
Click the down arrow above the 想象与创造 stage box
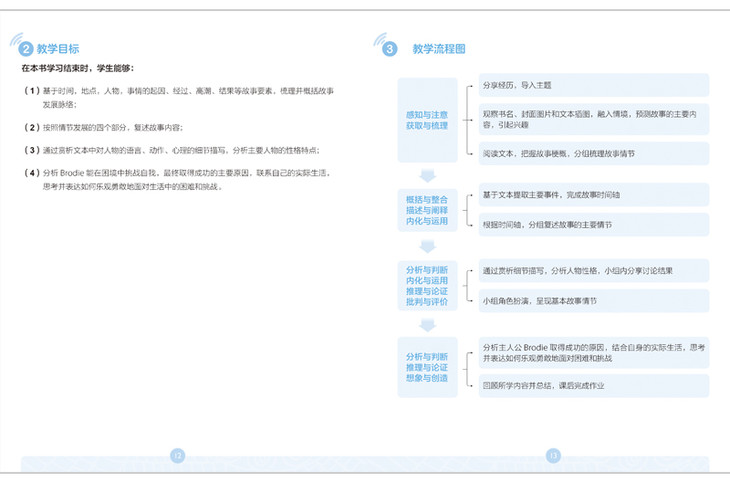click(427, 325)
